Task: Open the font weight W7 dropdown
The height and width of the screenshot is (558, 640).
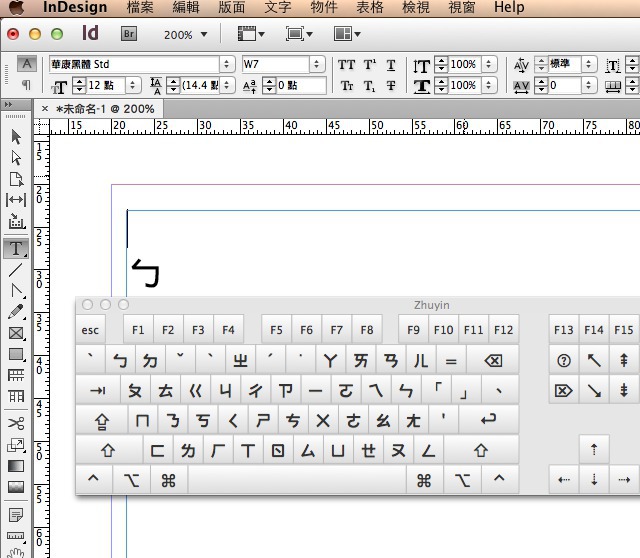Action: [316, 64]
